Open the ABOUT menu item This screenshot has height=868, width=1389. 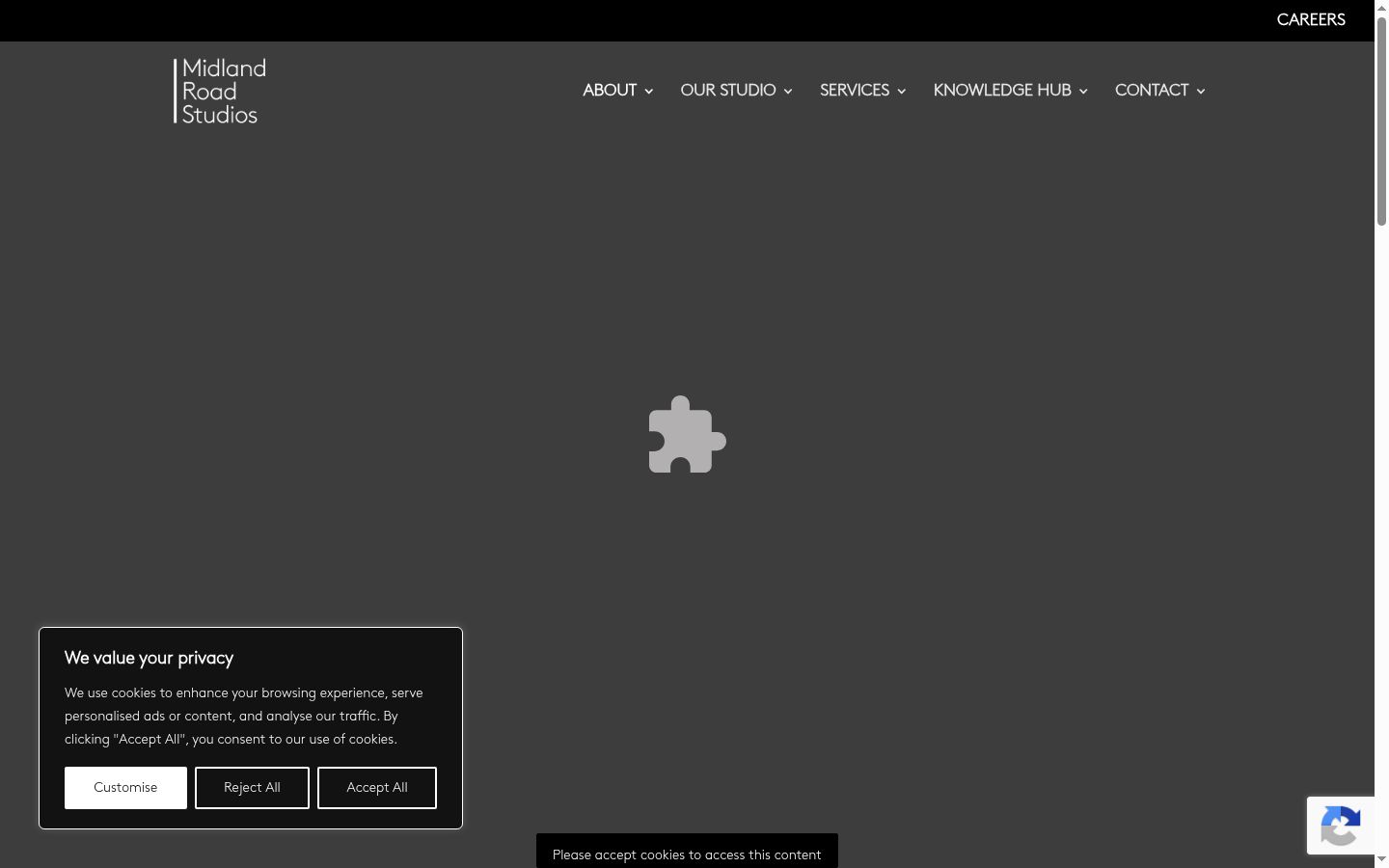[x=610, y=91]
